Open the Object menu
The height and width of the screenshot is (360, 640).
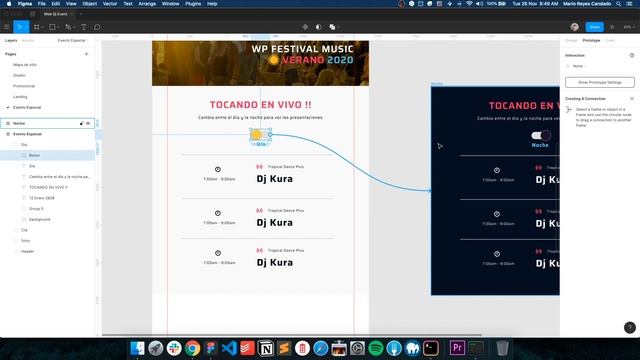click(90, 4)
